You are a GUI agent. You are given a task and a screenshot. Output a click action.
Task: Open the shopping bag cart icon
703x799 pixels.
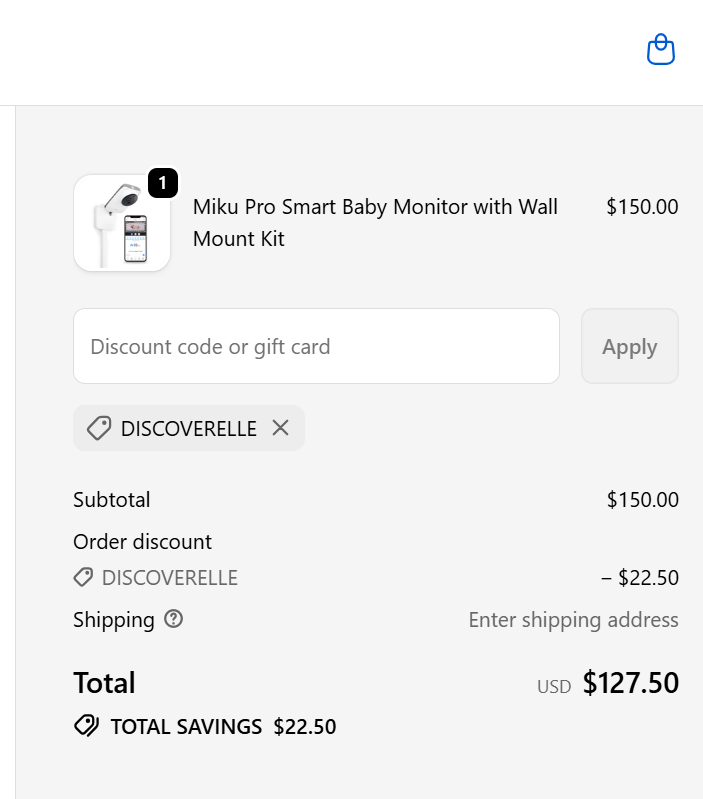(661, 49)
